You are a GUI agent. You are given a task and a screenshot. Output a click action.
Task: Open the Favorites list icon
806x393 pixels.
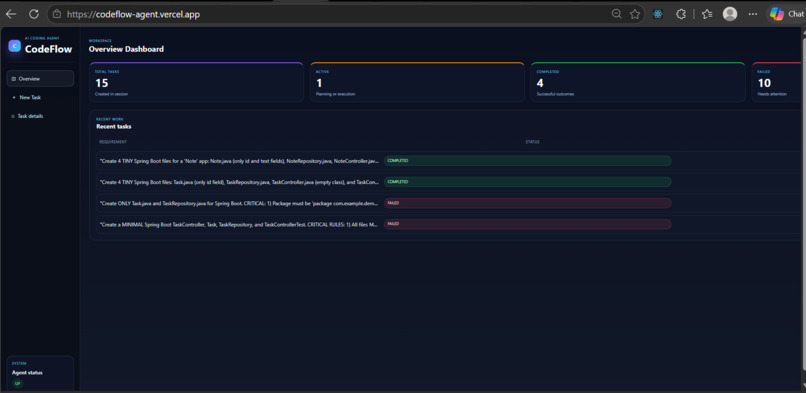click(x=707, y=14)
